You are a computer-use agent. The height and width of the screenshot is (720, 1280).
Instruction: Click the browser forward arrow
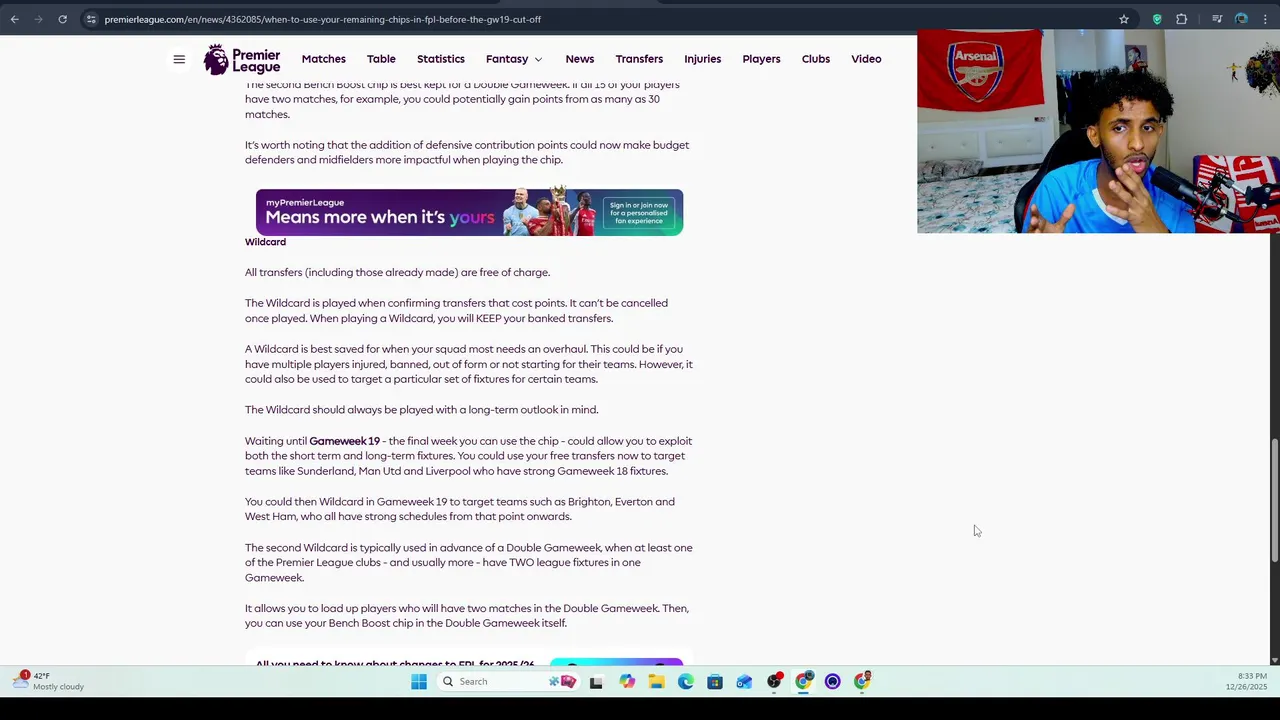coord(38,19)
